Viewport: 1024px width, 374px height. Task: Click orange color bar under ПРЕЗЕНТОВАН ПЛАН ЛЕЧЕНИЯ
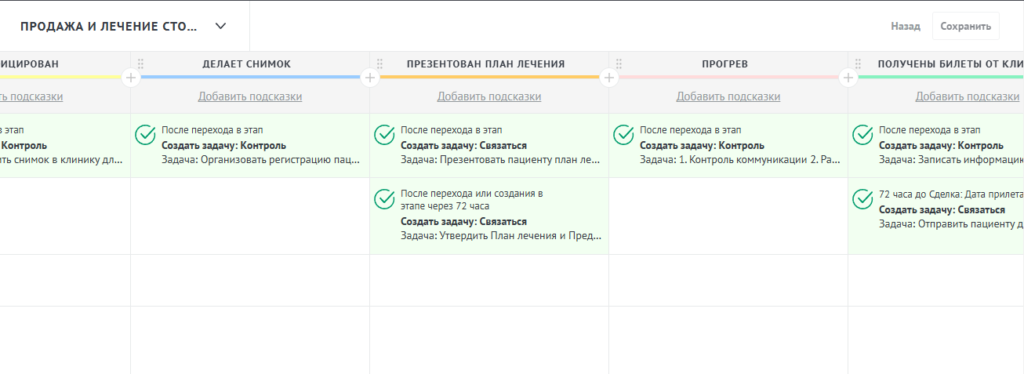tap(489, 77)
